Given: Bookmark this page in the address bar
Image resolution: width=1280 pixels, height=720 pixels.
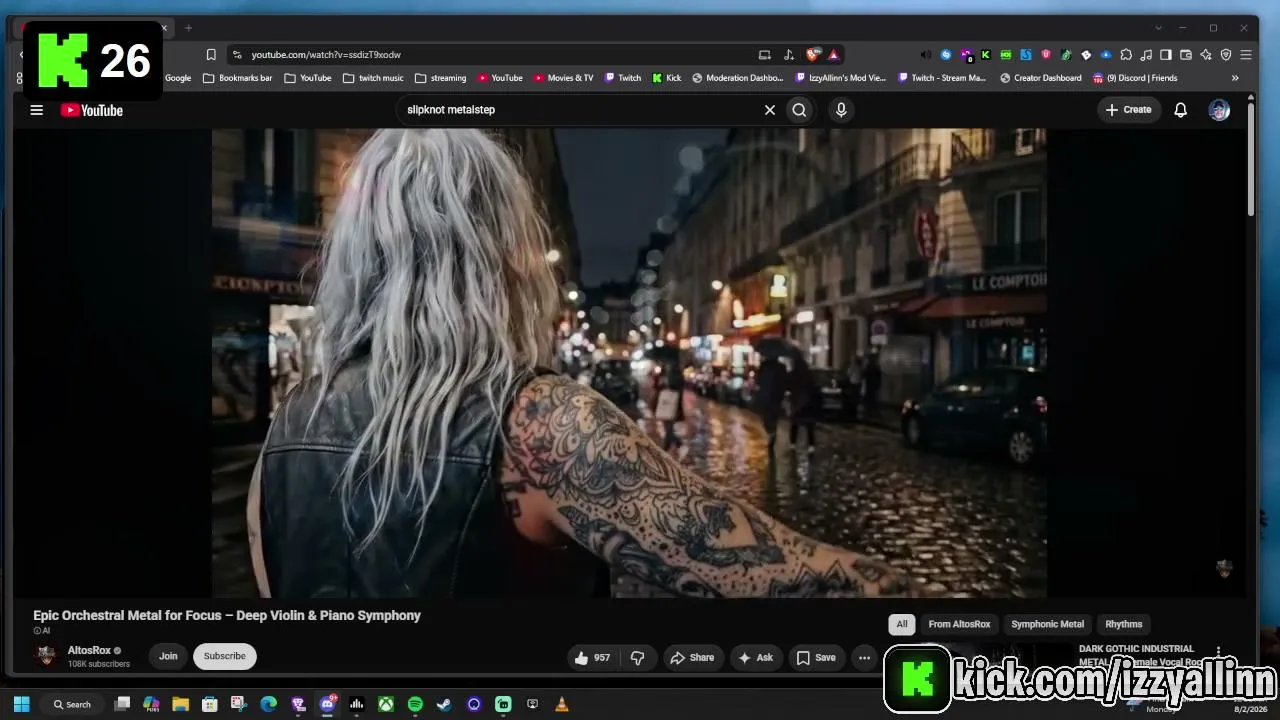Looking at the screenshot, I should (x=211, y=55).
